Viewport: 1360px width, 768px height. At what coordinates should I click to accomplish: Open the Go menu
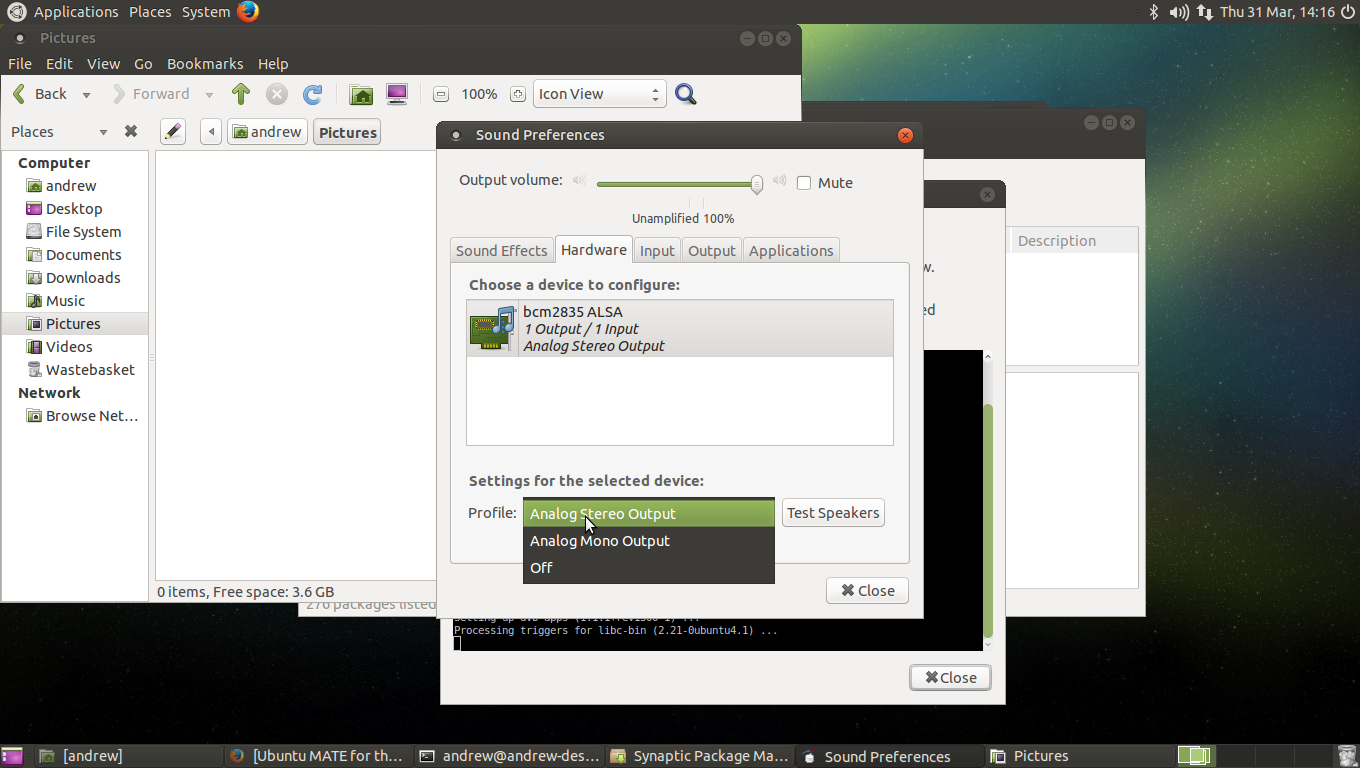tap(143, 64)
